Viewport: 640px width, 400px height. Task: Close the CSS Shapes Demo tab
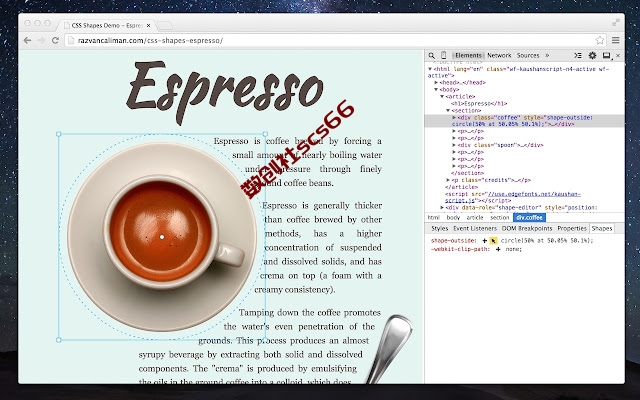pyautogui.click(x=149, y=25)
